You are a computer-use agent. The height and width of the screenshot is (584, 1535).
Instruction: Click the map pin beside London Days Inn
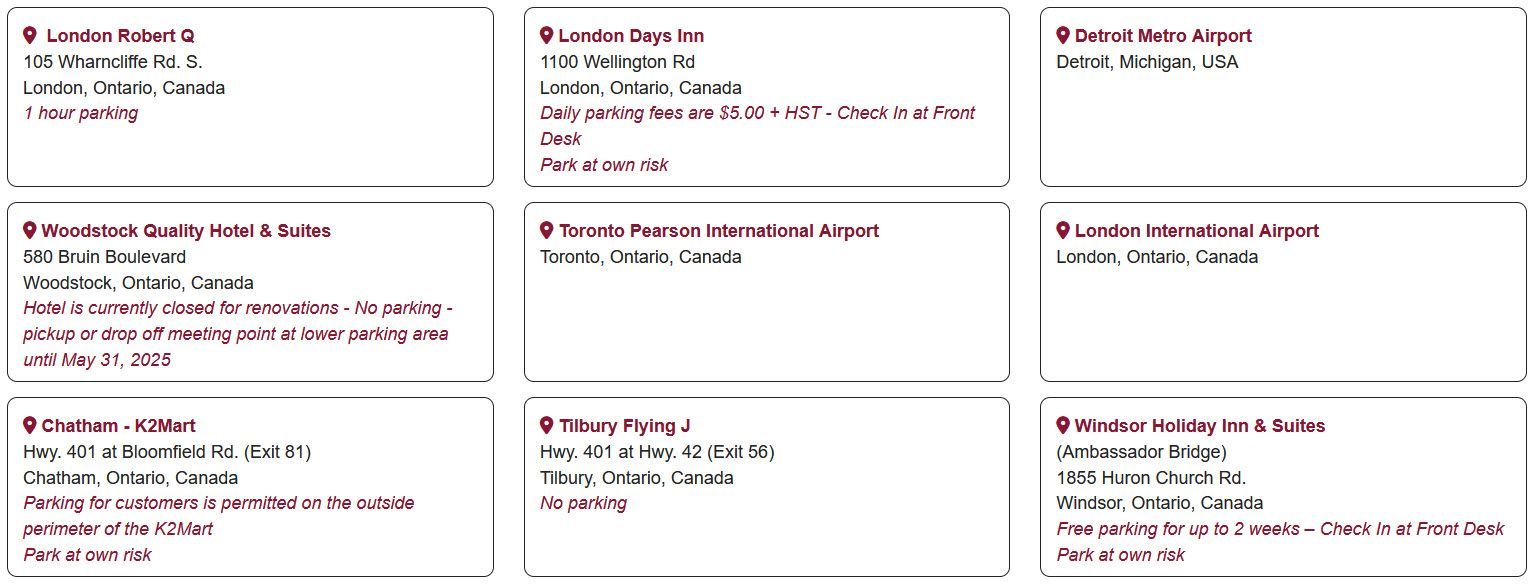coord(546,35)
